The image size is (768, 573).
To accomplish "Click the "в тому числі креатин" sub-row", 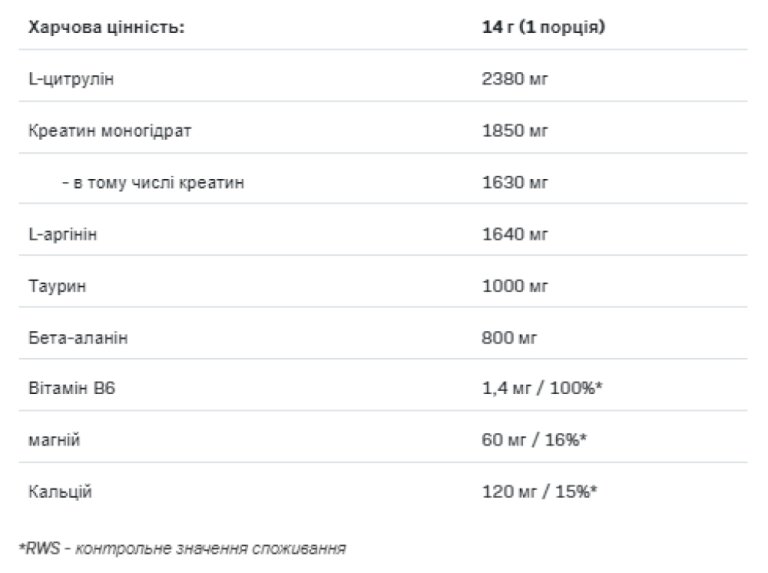I will pos(152,182).
